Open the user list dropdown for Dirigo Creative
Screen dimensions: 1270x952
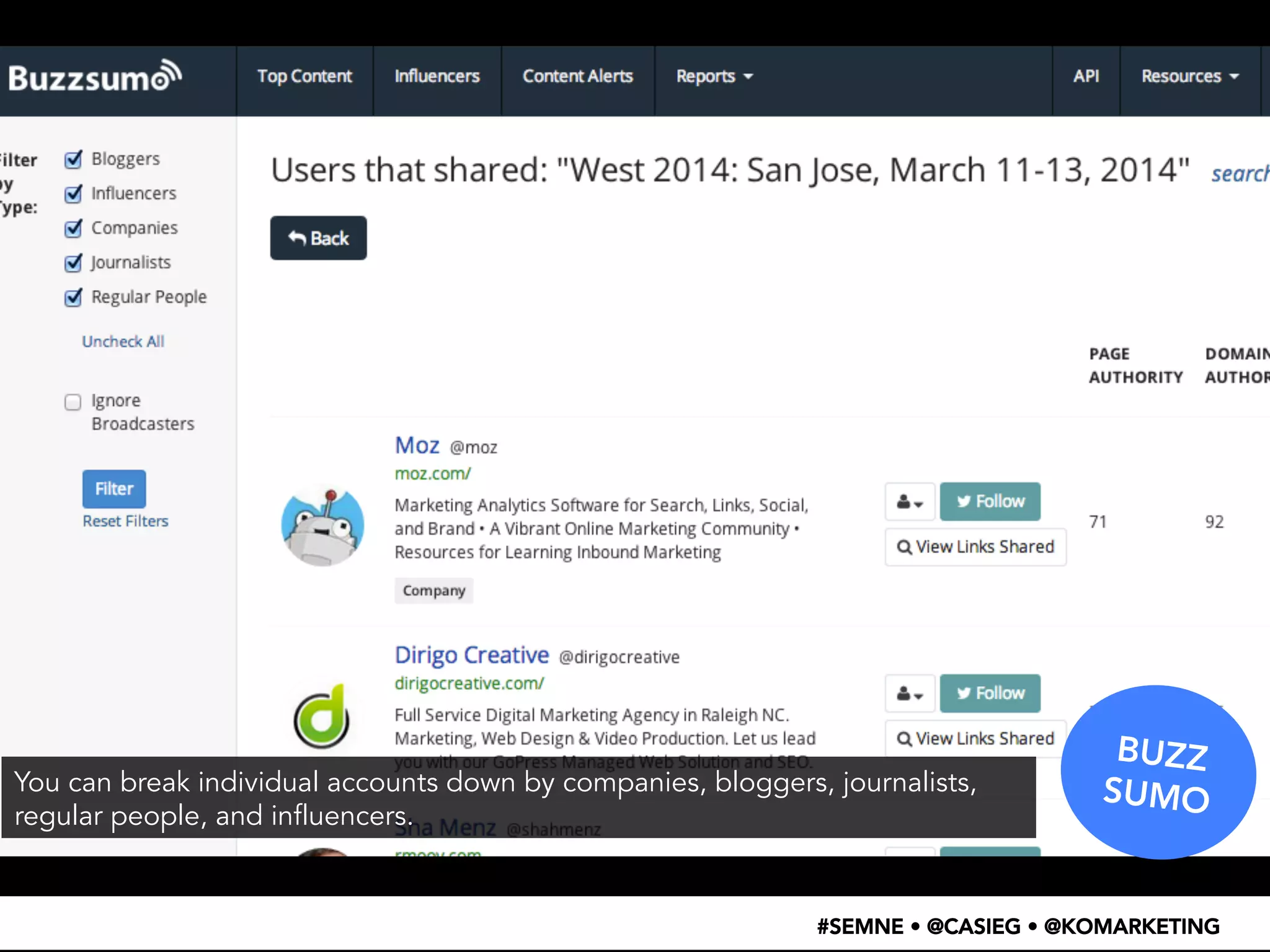[x=910, y=694]
